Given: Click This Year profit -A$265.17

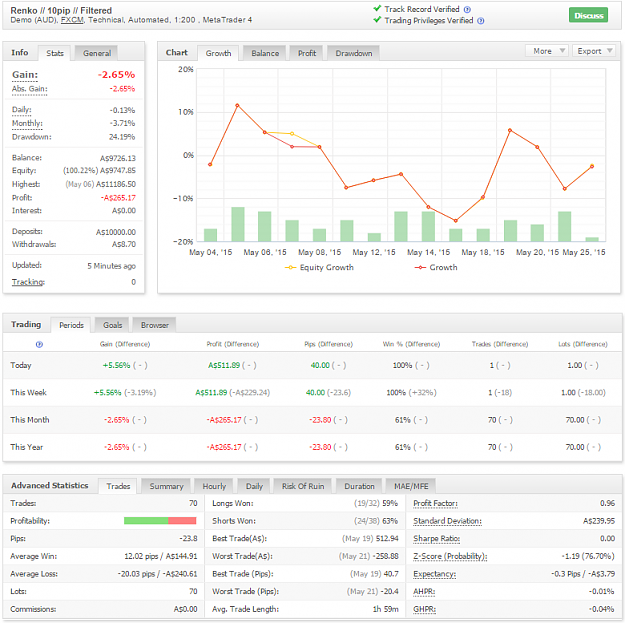Looking at the screenshot, I should click(x=224, y=447).
